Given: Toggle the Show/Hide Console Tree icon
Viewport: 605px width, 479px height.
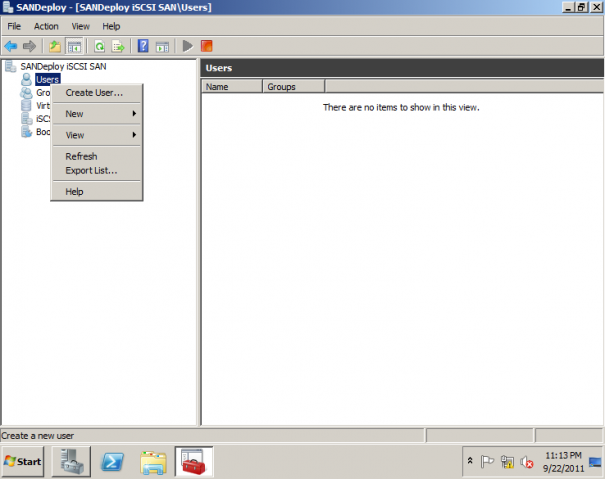Looking at the screenshot, I should pos(74,46).
